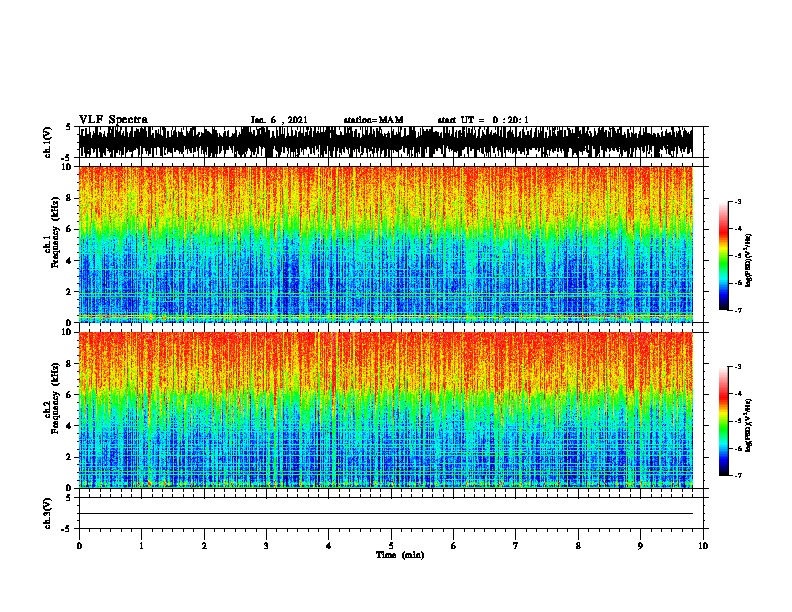Click time axis tick label "10"
The width and height of the screenshot is (792, 612).
coord(703,546)
